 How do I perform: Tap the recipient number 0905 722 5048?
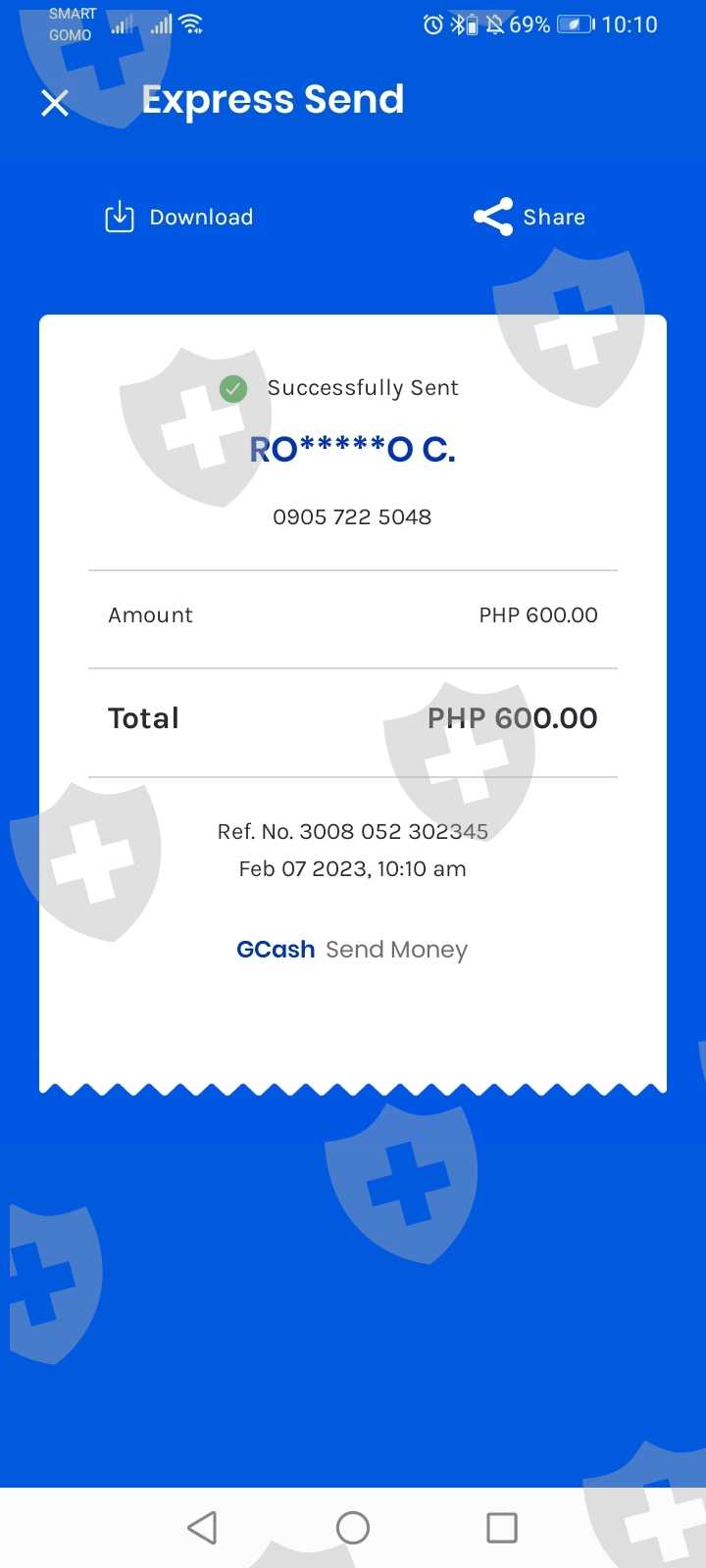pos(352,516)
